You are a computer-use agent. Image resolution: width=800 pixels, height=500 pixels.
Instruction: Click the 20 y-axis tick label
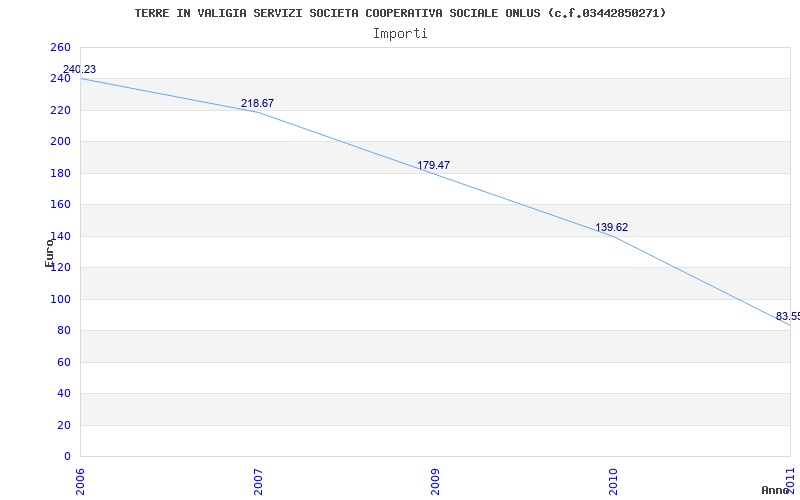(x=63, y=425)
